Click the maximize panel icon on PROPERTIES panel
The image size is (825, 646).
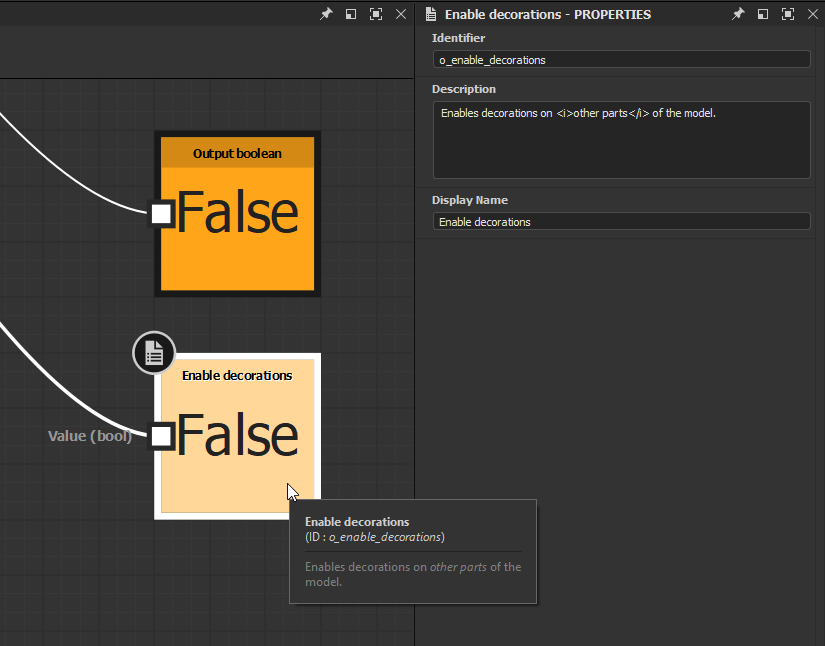(787, 14)
